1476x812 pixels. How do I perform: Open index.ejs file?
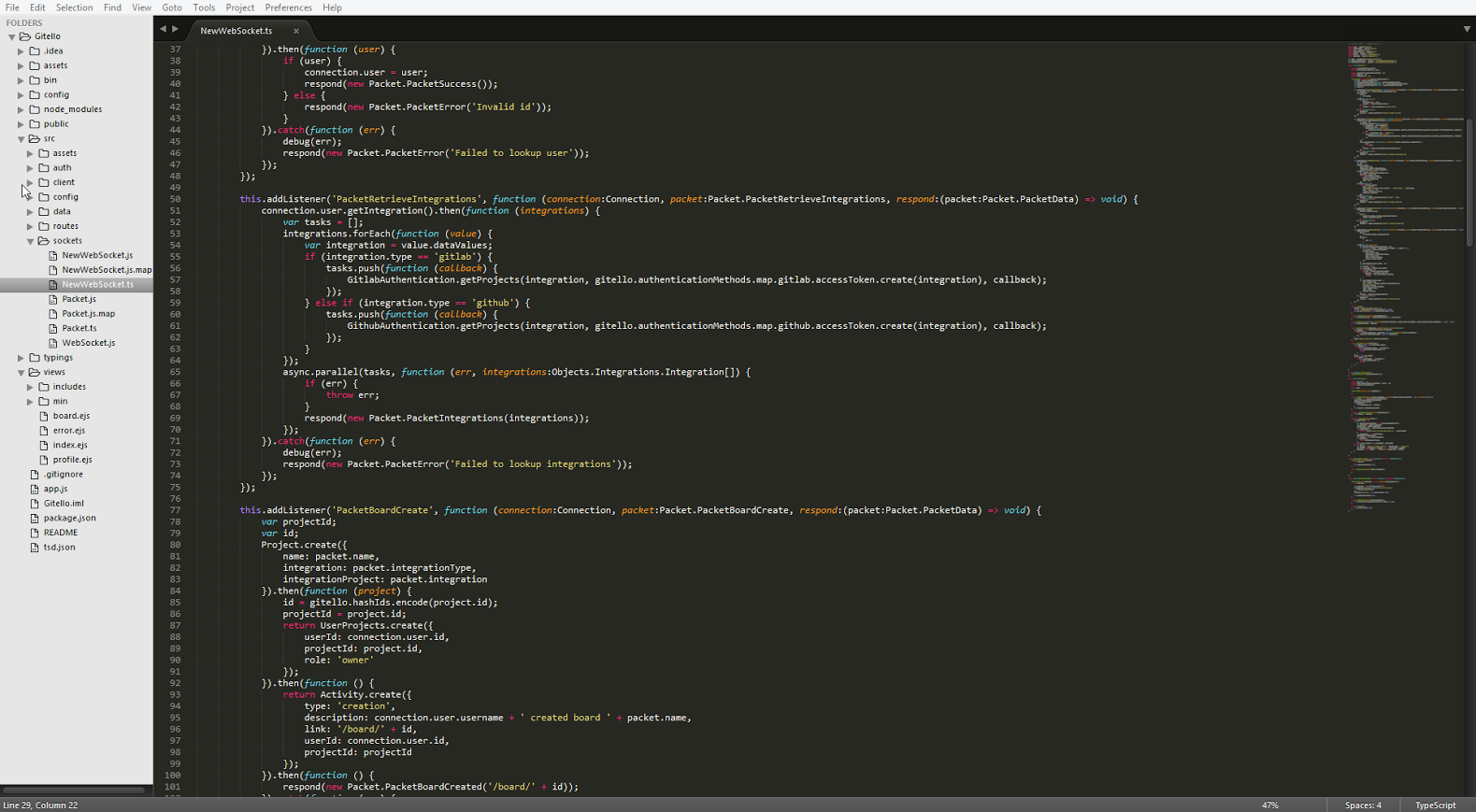point(70,445)
